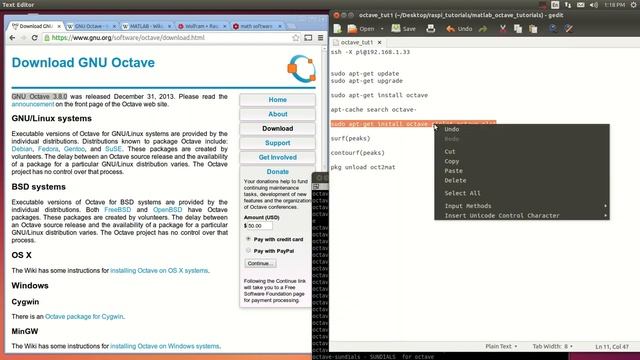Close the octave_tut1 tab in gedit

[x=379, y=42]
